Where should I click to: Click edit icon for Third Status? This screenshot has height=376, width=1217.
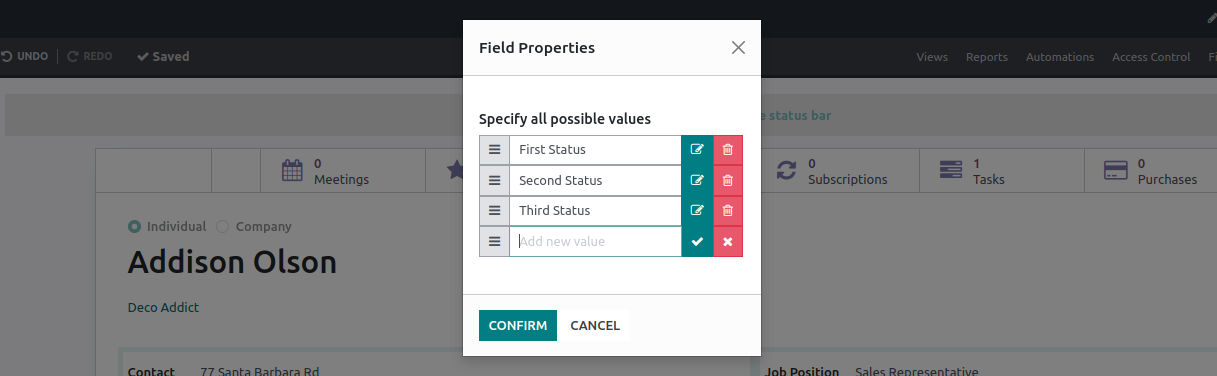[x=697, y=211]
